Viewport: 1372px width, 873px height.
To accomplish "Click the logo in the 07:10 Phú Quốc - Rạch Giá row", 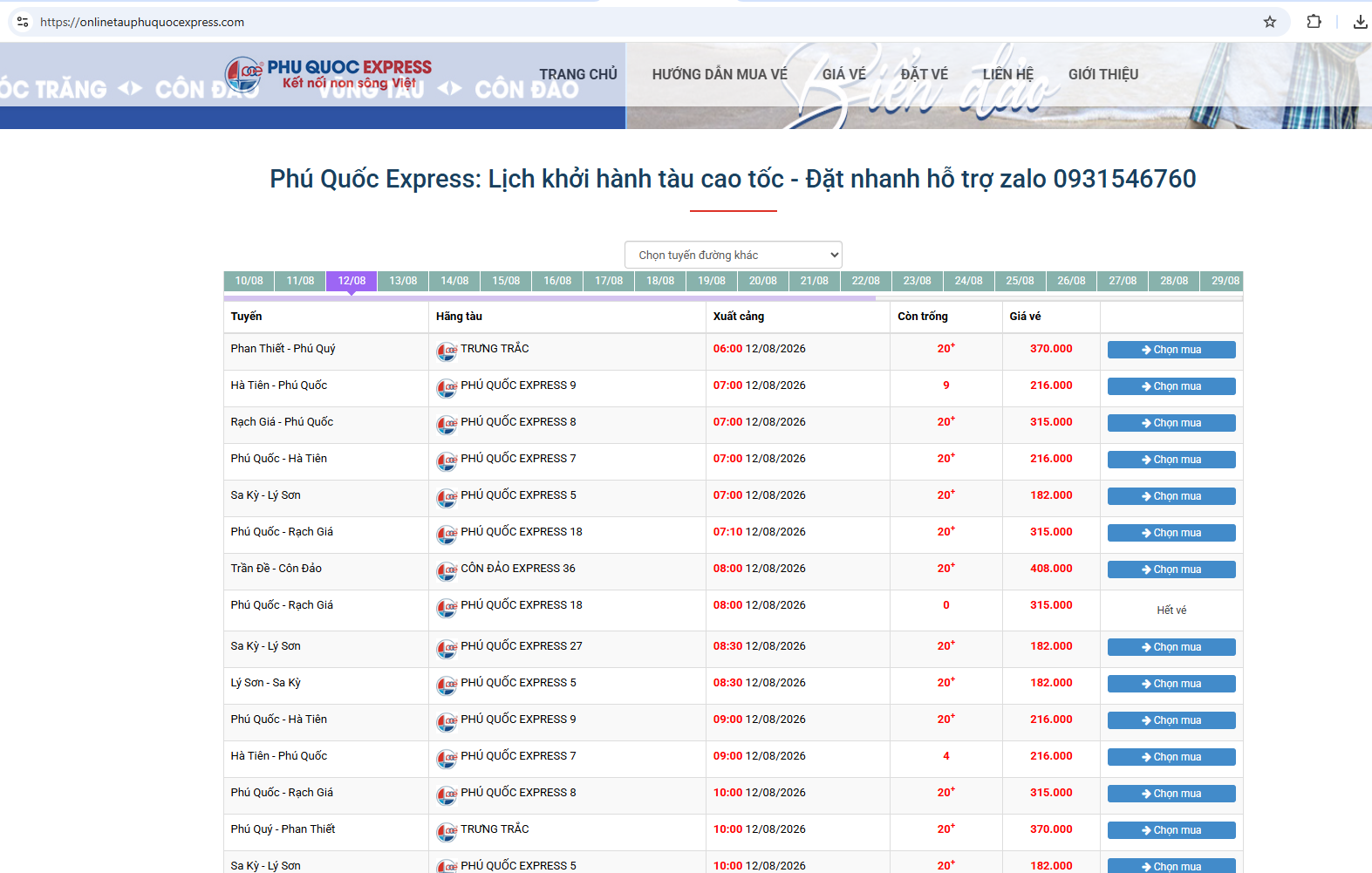I will coord(447,535).
